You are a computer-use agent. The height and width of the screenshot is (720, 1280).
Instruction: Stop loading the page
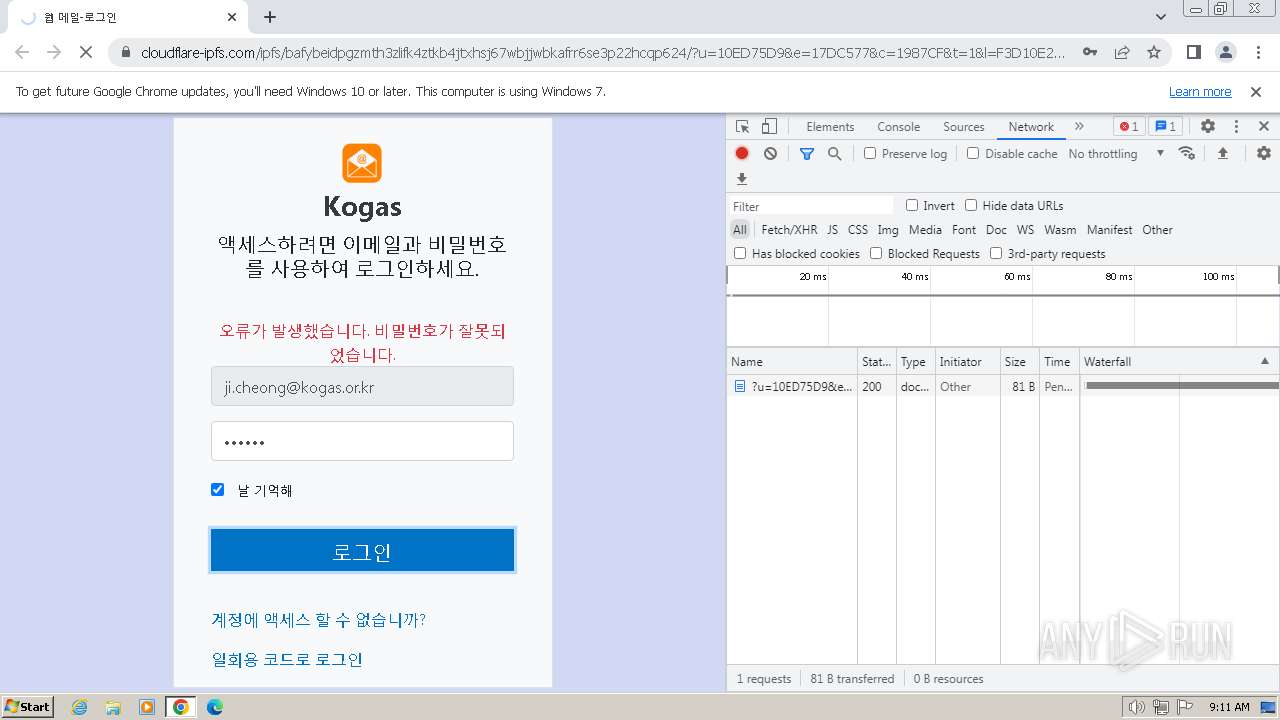tap(86, 53)
